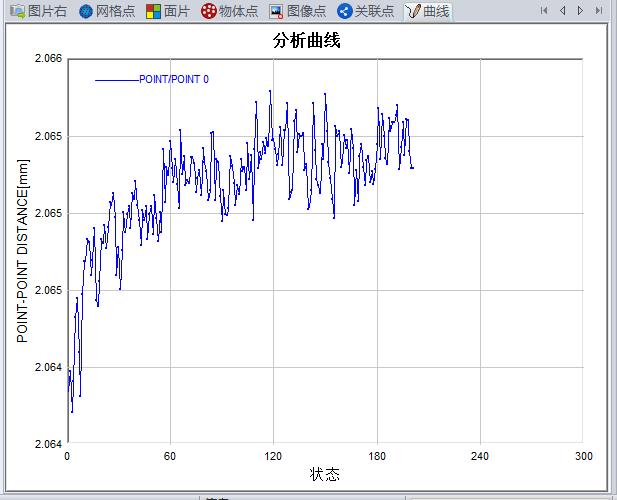
Task: Click the blue 关联点 share icon
Action: click(345, 11)
